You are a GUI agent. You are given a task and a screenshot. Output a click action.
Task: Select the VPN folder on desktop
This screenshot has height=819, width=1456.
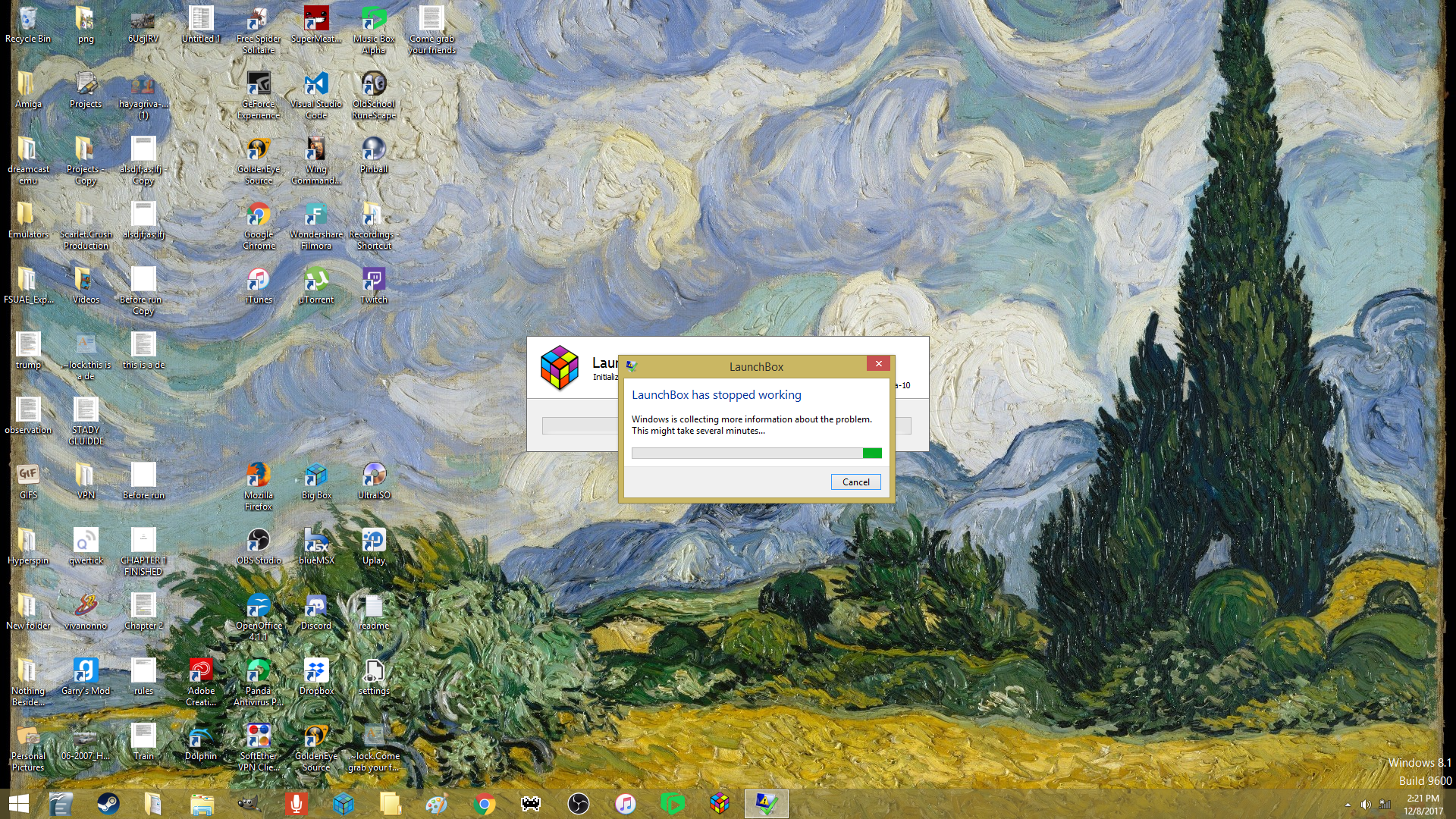(86, 481)
